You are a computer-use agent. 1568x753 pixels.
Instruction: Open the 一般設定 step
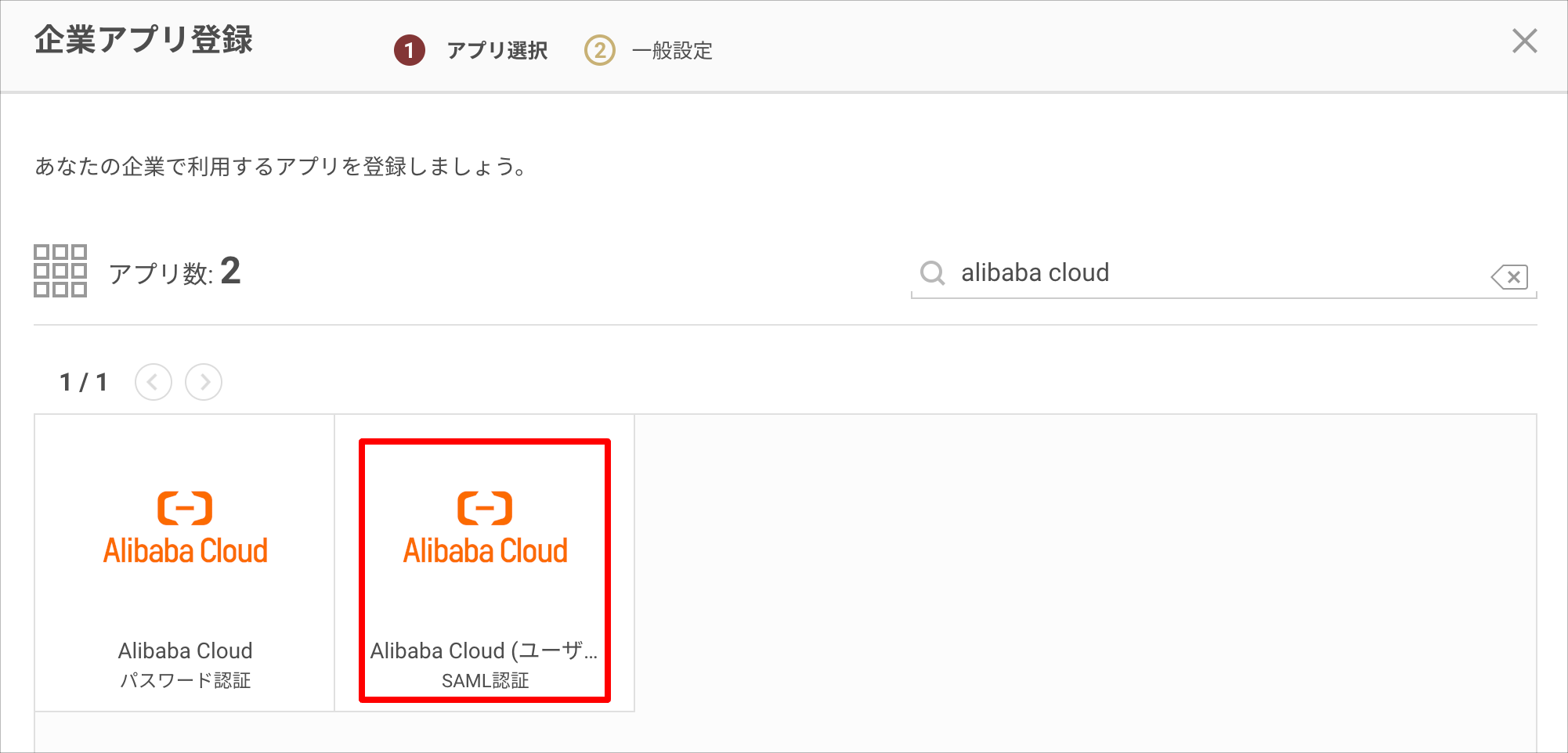click(671, 50)
